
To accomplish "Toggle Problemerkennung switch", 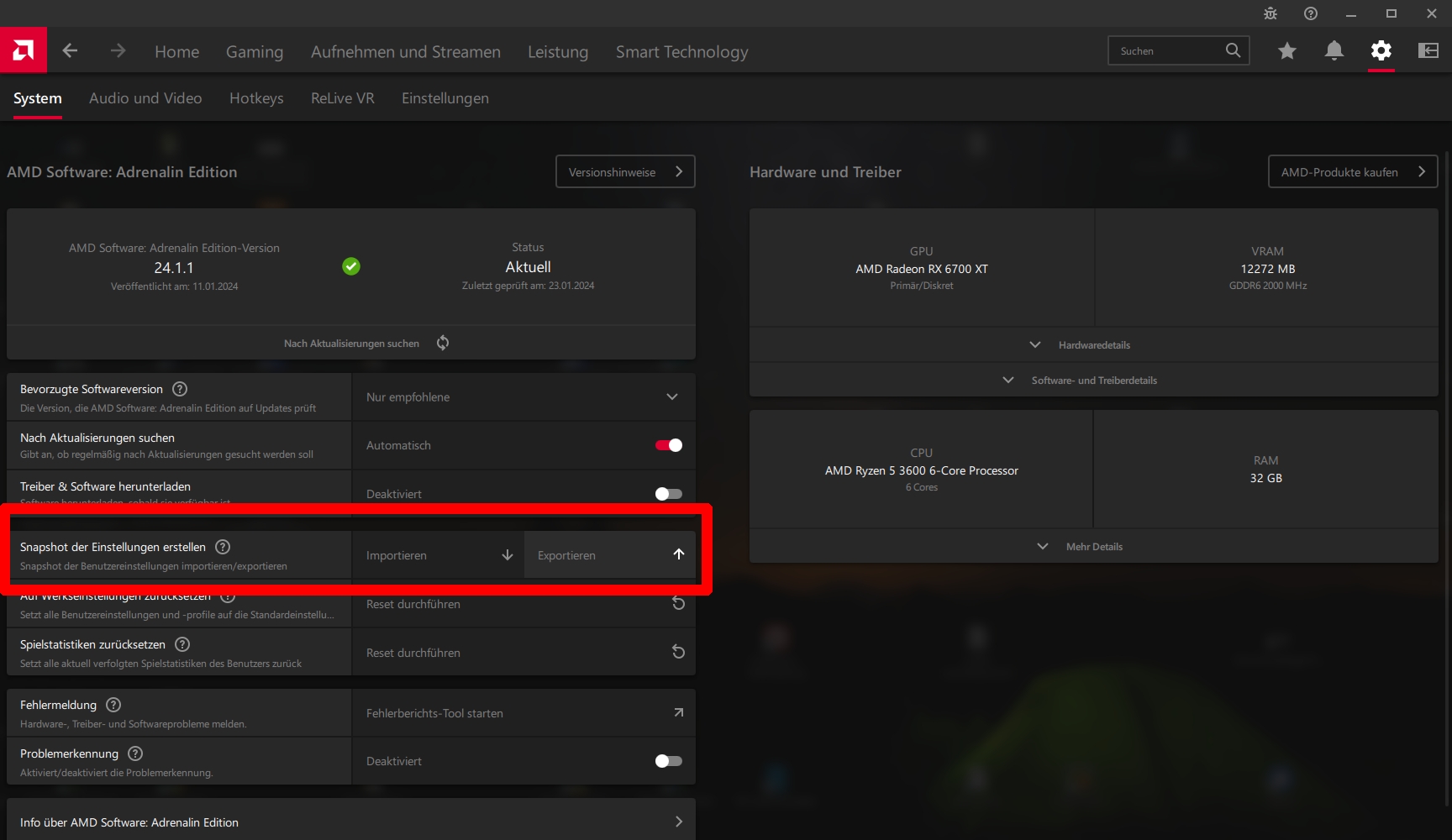I will tap(669, 761).
